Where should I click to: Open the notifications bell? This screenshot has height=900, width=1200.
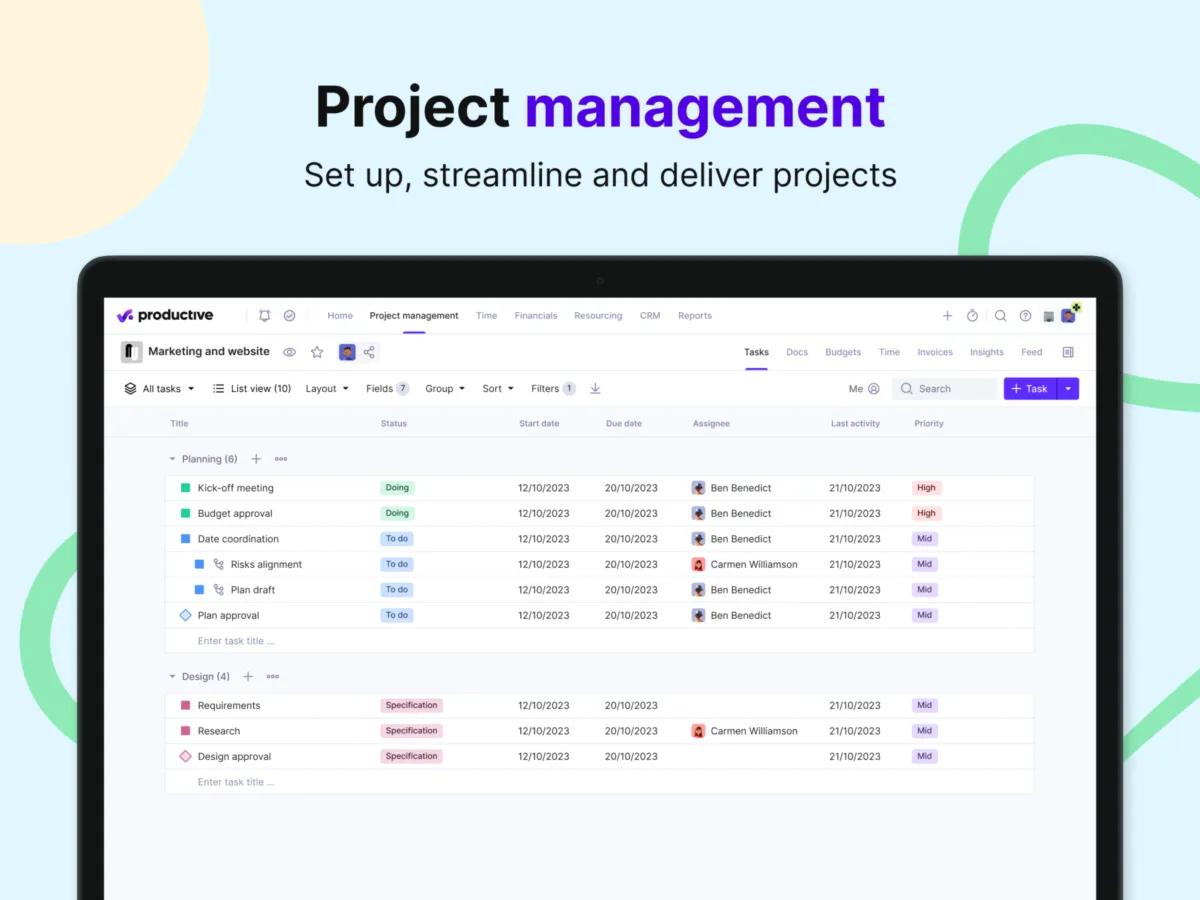pyautogui.click(x=264, y=316)
